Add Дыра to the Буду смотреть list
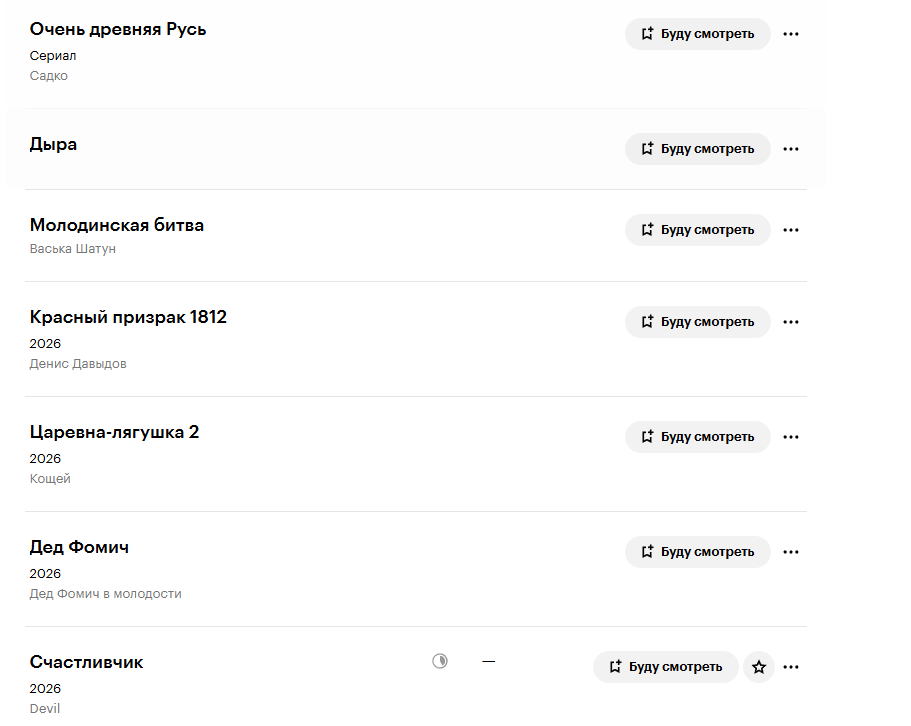911x726 pixels. (x=697, y=149)
